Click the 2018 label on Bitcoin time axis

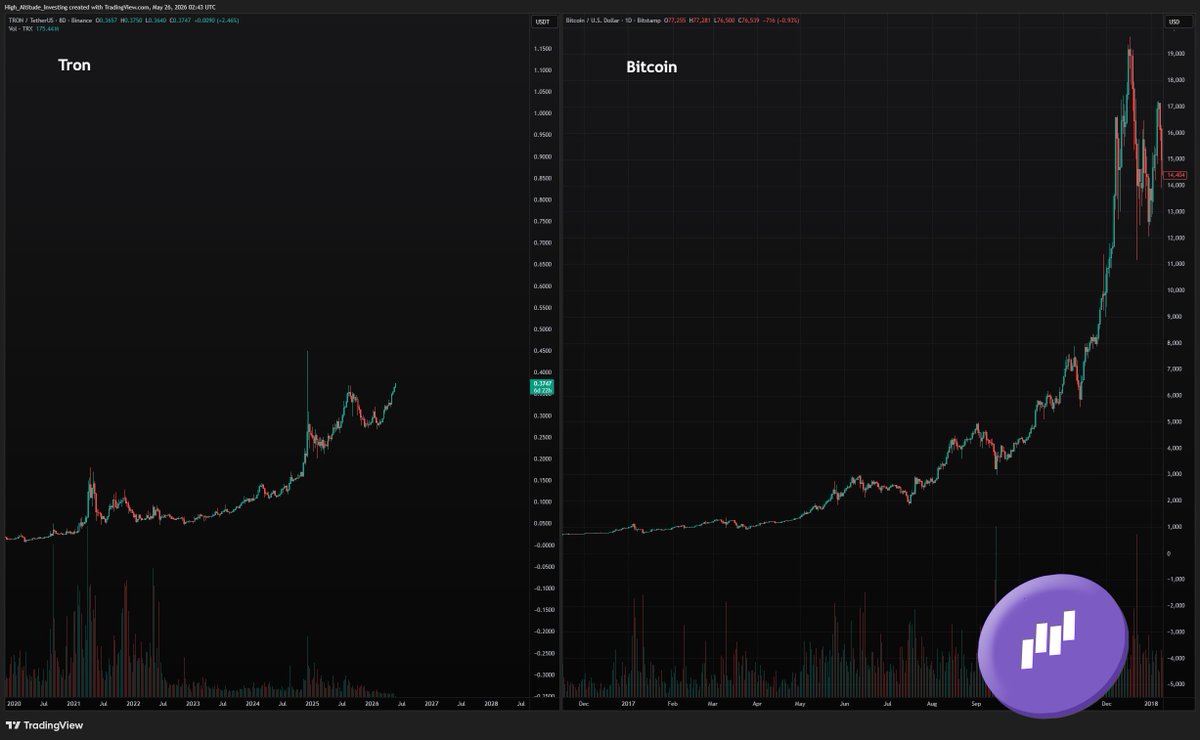point(1151,704)
